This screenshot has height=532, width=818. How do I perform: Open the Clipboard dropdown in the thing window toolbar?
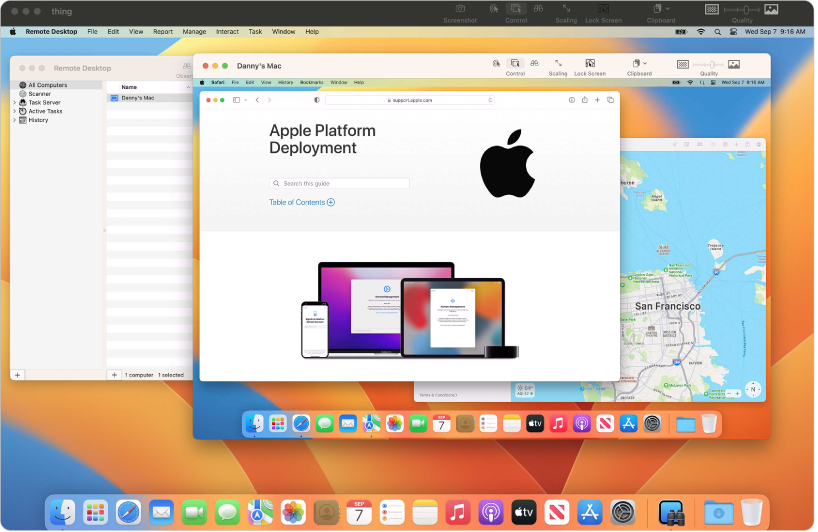(661, 9)
